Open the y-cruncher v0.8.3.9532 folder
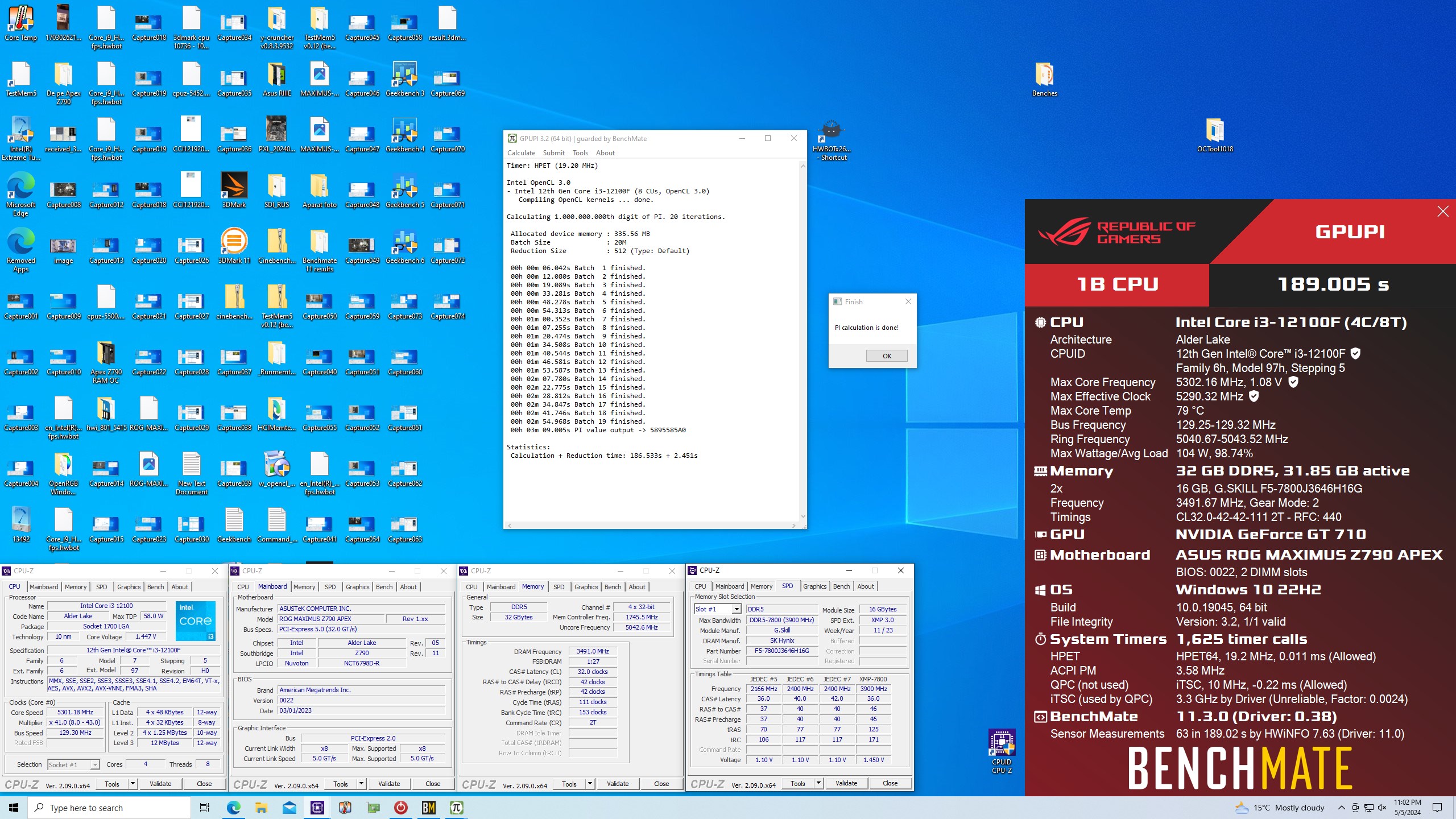The height and width of the screenshot is (819, 1456). tap(276, 27)
